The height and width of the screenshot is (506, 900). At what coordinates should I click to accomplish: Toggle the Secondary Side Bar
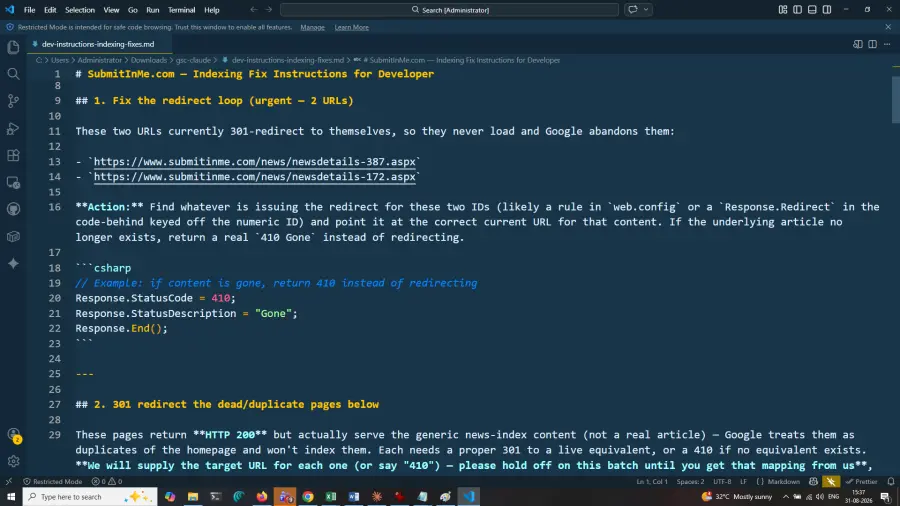827,10
